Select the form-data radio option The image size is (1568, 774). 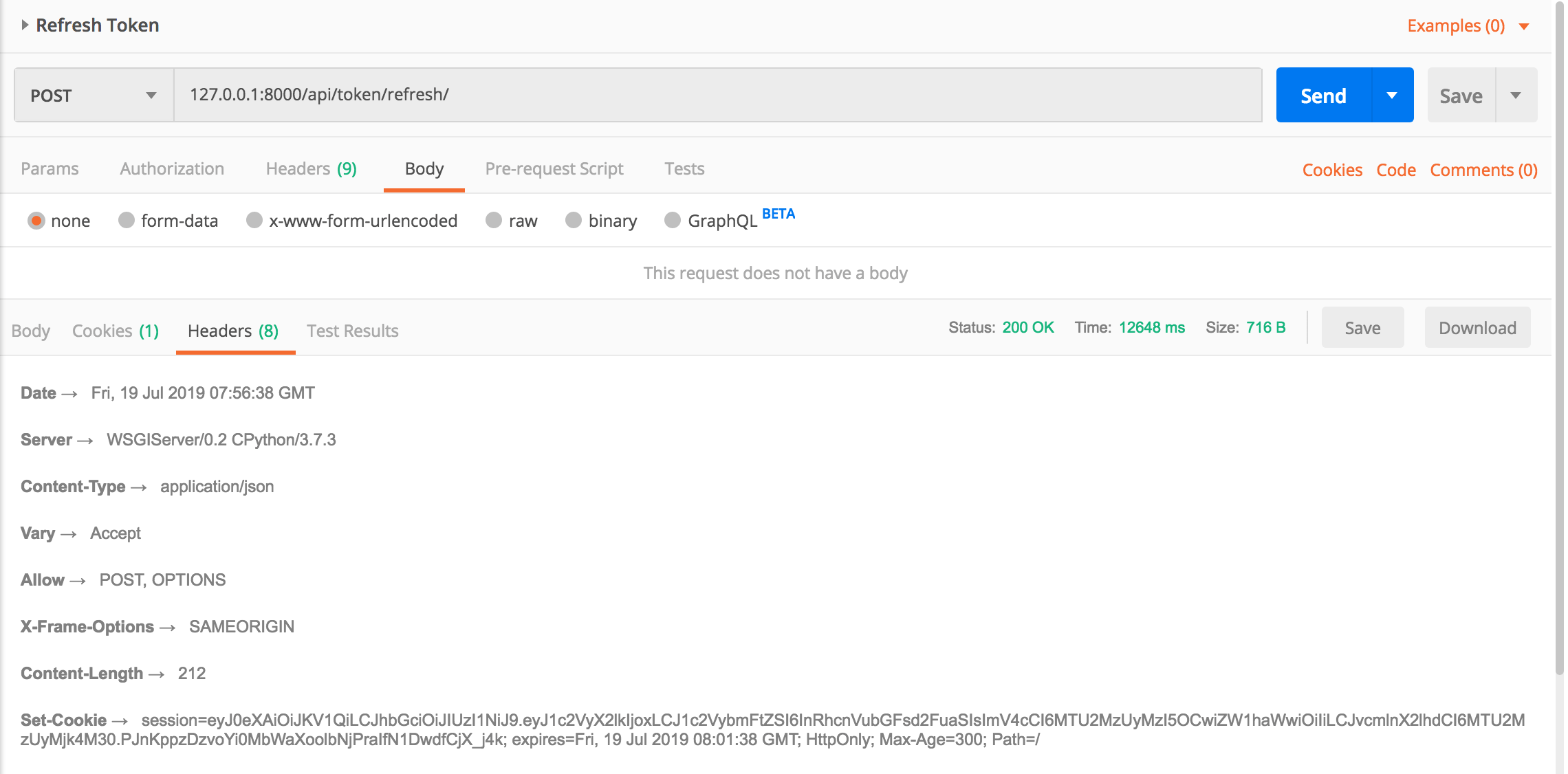[x=127, y=220]
